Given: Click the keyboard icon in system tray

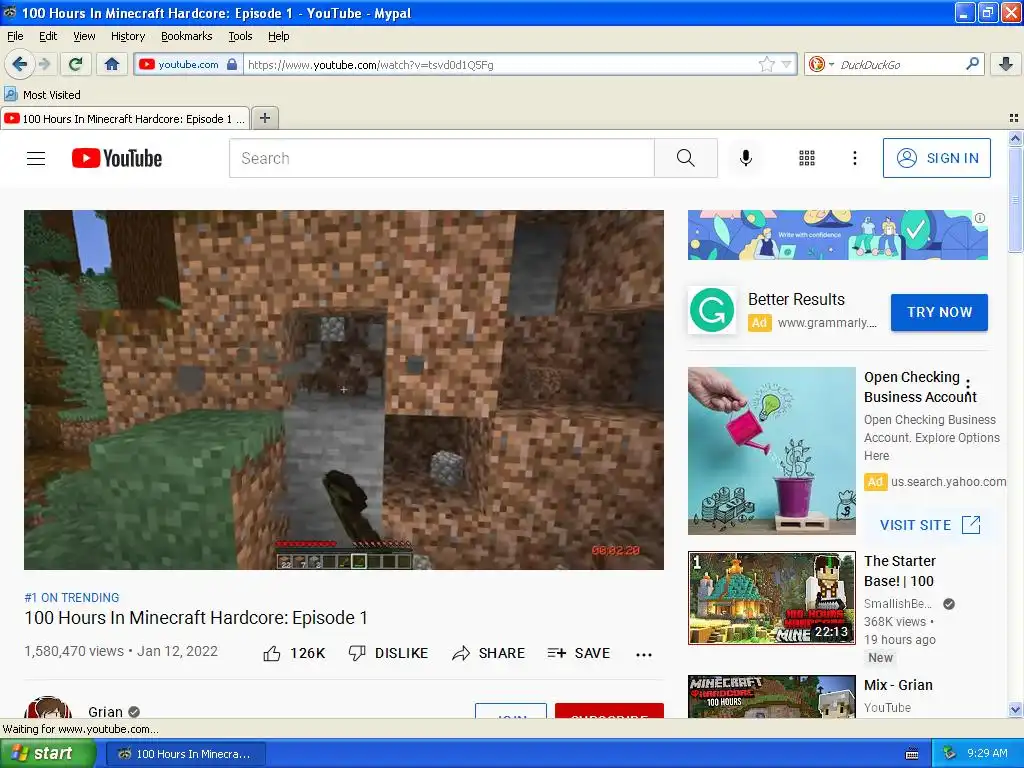Looking at the screenshot, I should (912, 754).
